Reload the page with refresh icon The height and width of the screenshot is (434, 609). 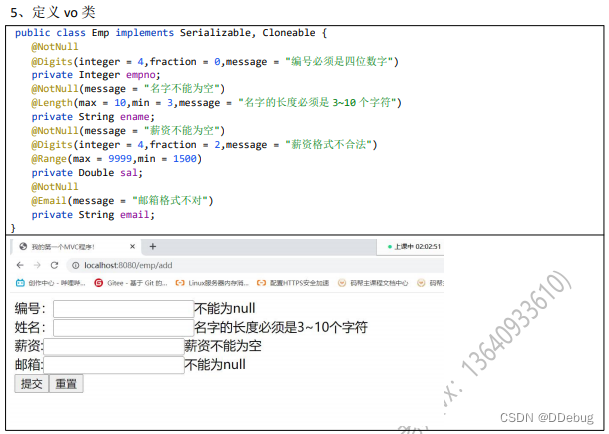[54, 265]
